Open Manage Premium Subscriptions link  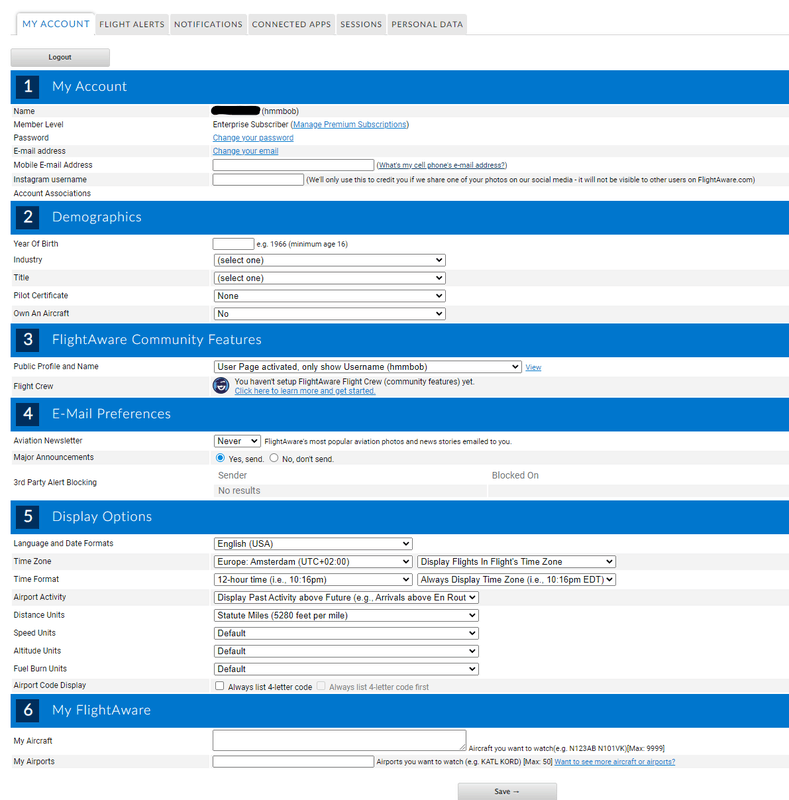click(x=350, y=124)
